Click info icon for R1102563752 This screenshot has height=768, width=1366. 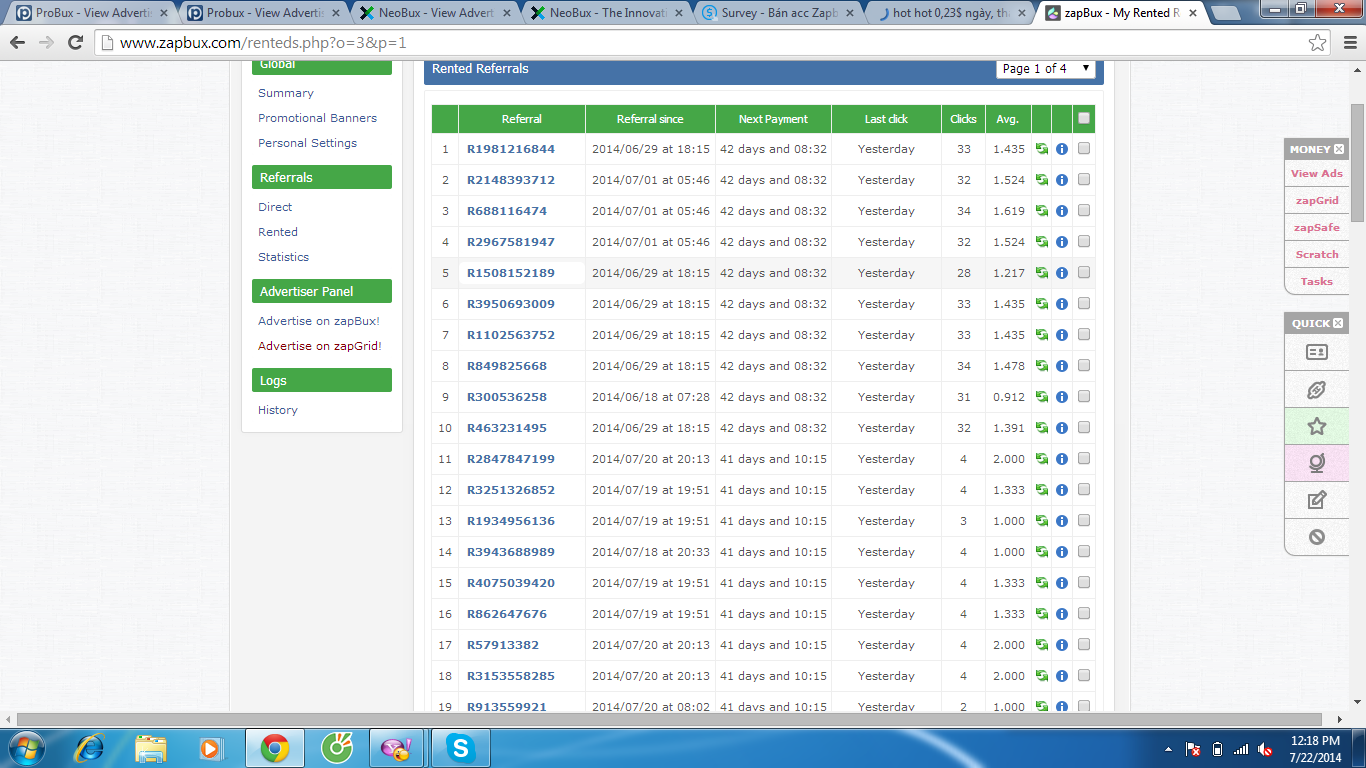[1062, 335]
